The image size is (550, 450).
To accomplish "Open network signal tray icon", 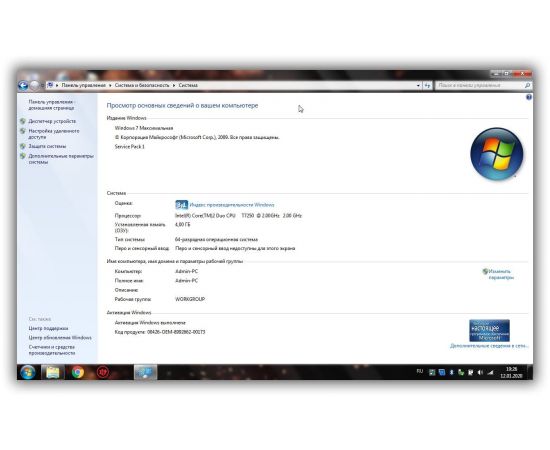I will point(490,372).
